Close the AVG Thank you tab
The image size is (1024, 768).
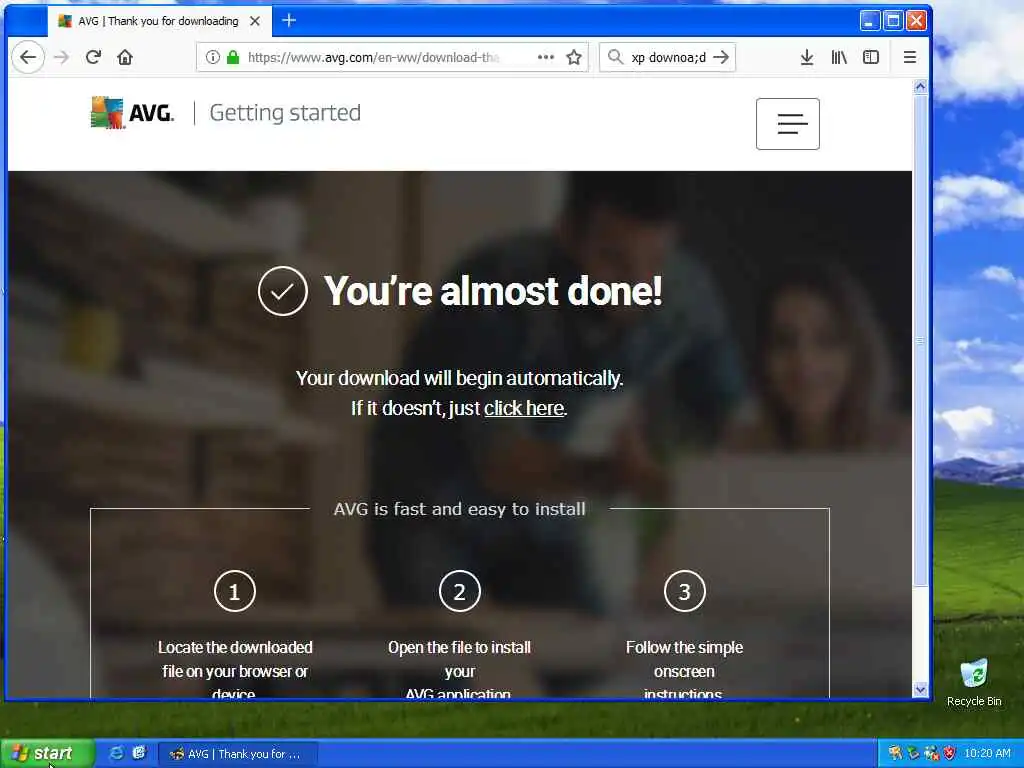click(x=255, y=21)
